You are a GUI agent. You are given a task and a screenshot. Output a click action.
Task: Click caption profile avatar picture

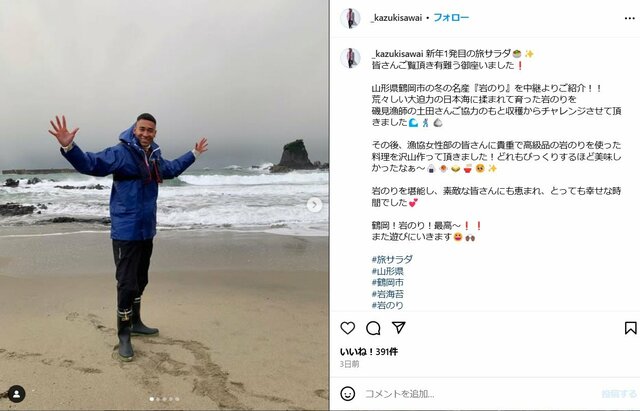tap(350, 58)
